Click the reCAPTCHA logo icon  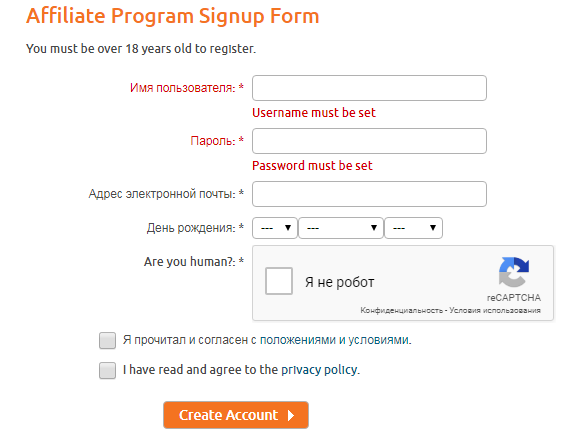[x=513, y=272]
